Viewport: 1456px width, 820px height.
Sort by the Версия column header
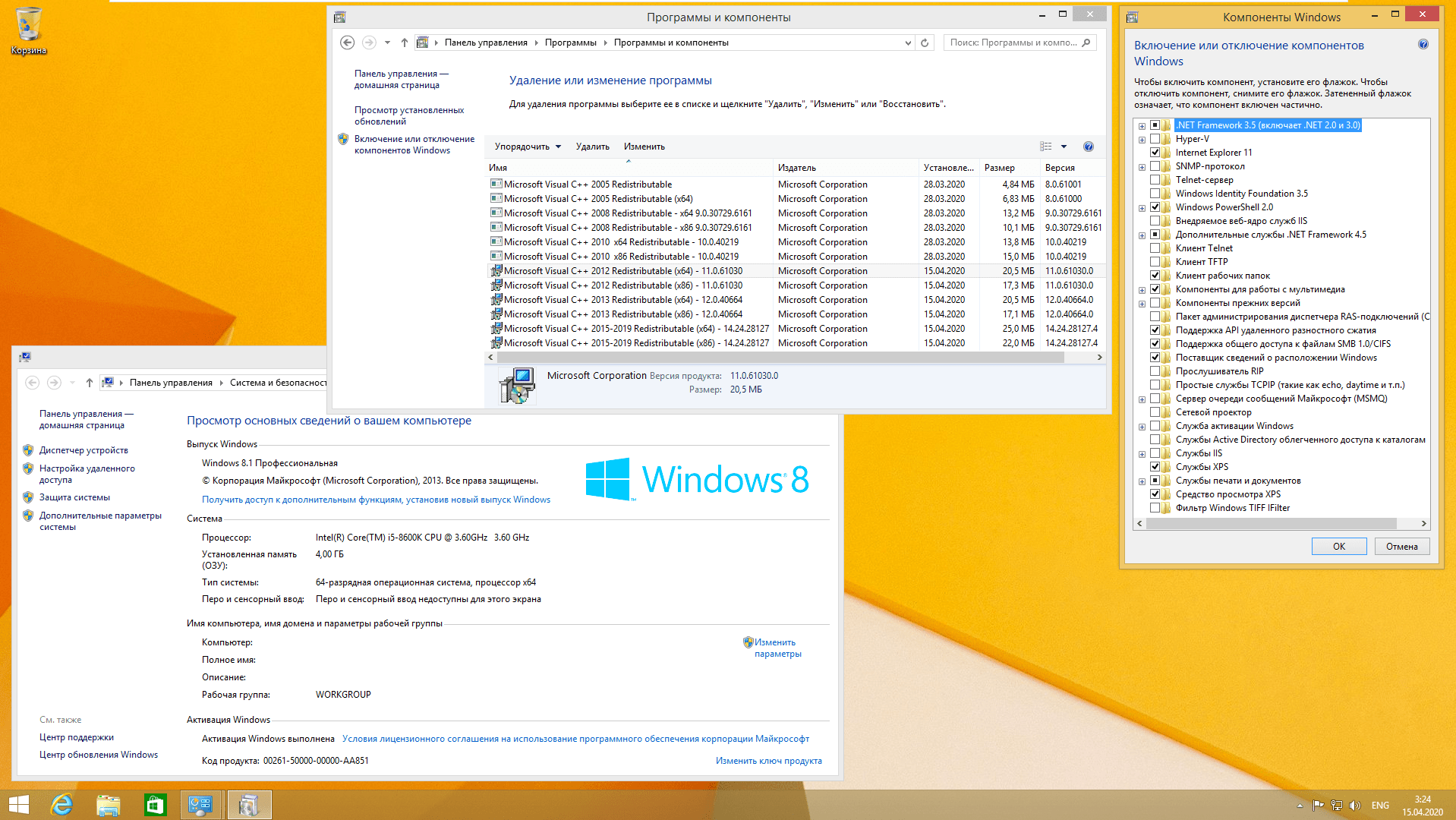click(x=1072, y=168)
